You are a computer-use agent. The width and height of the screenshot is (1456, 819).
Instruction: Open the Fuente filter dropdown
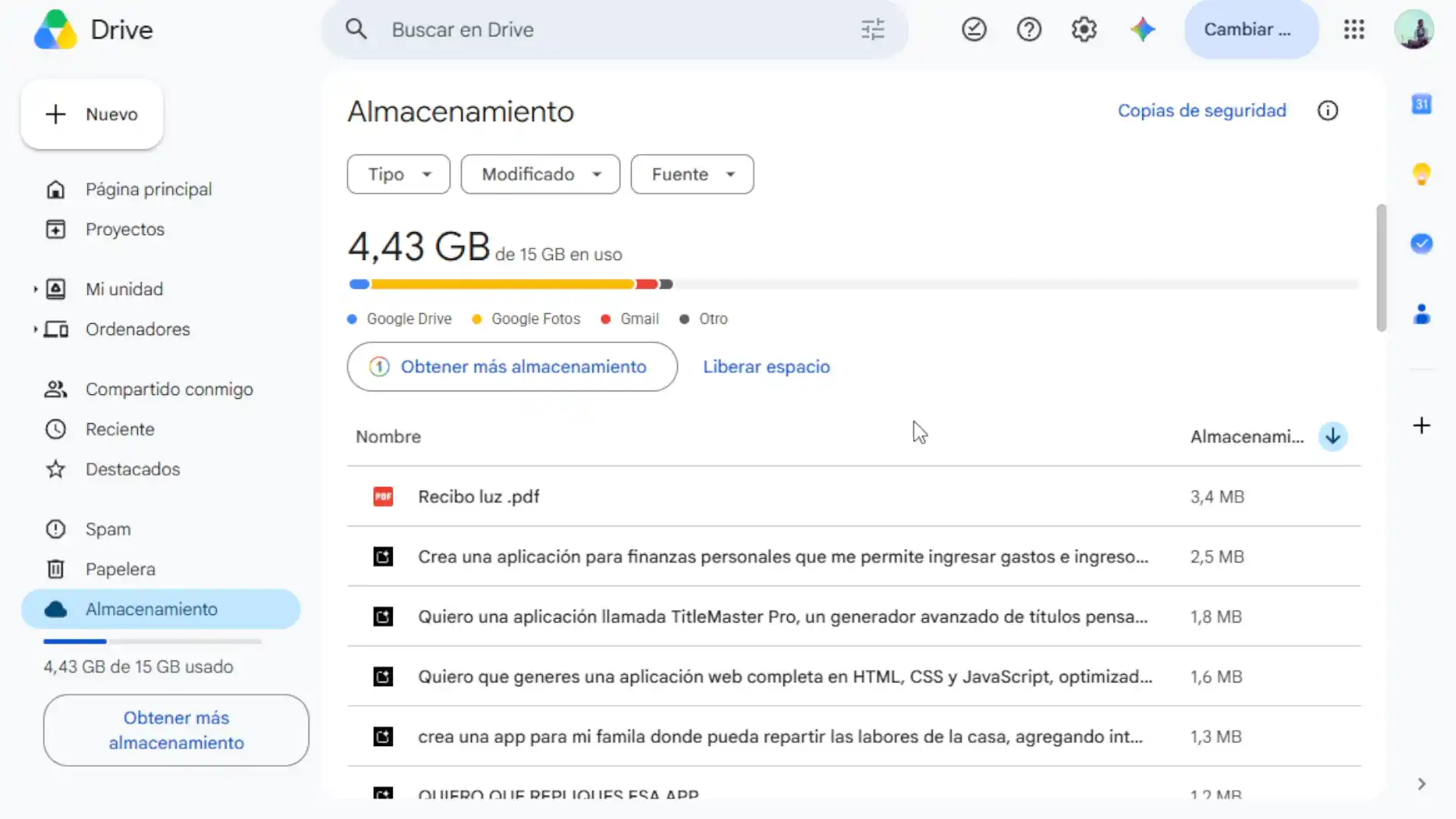pyautogui.click(x=692, y=174)
